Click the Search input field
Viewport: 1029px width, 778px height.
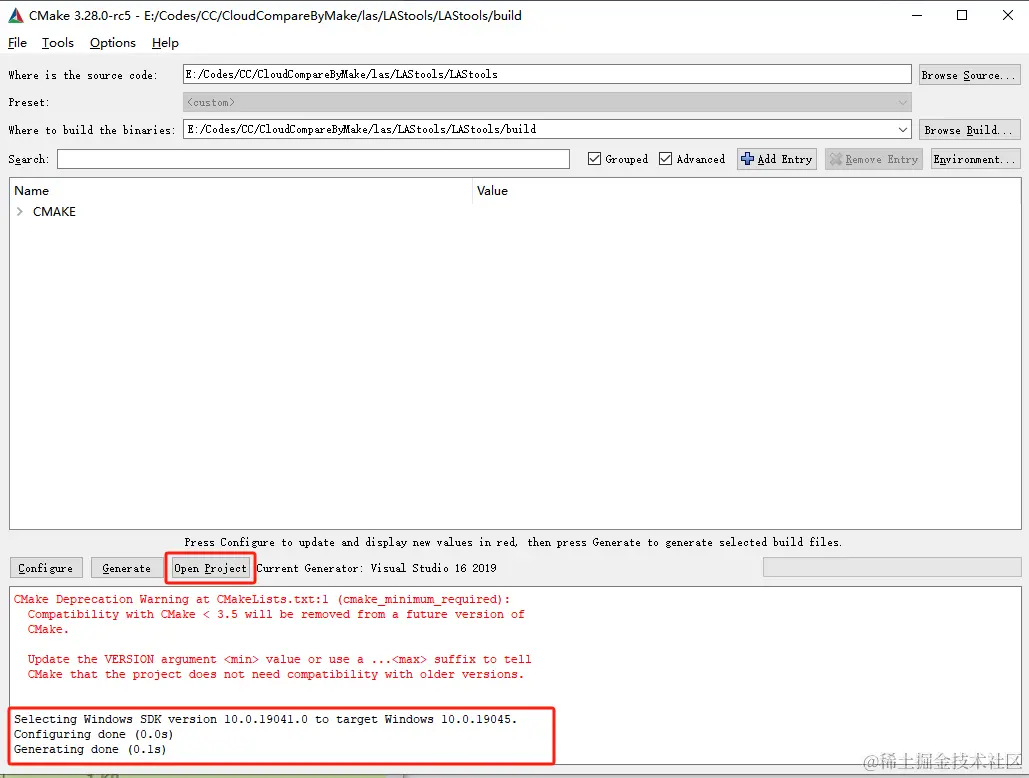(313, 159)
